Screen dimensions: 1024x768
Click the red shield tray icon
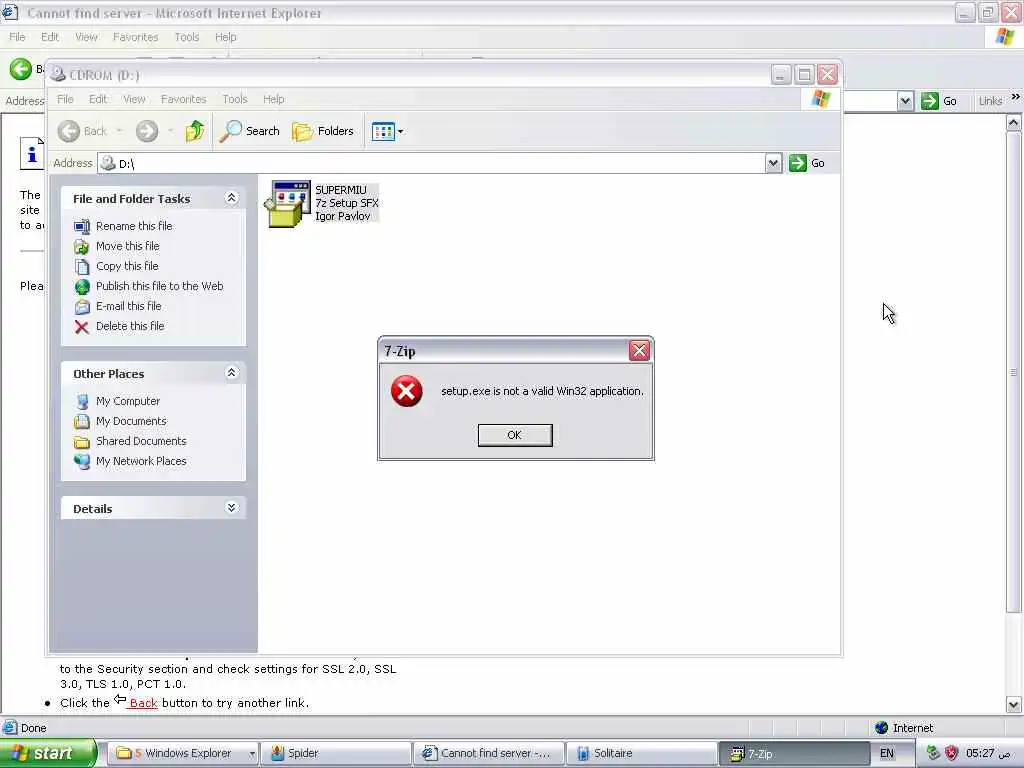(952, 753)
